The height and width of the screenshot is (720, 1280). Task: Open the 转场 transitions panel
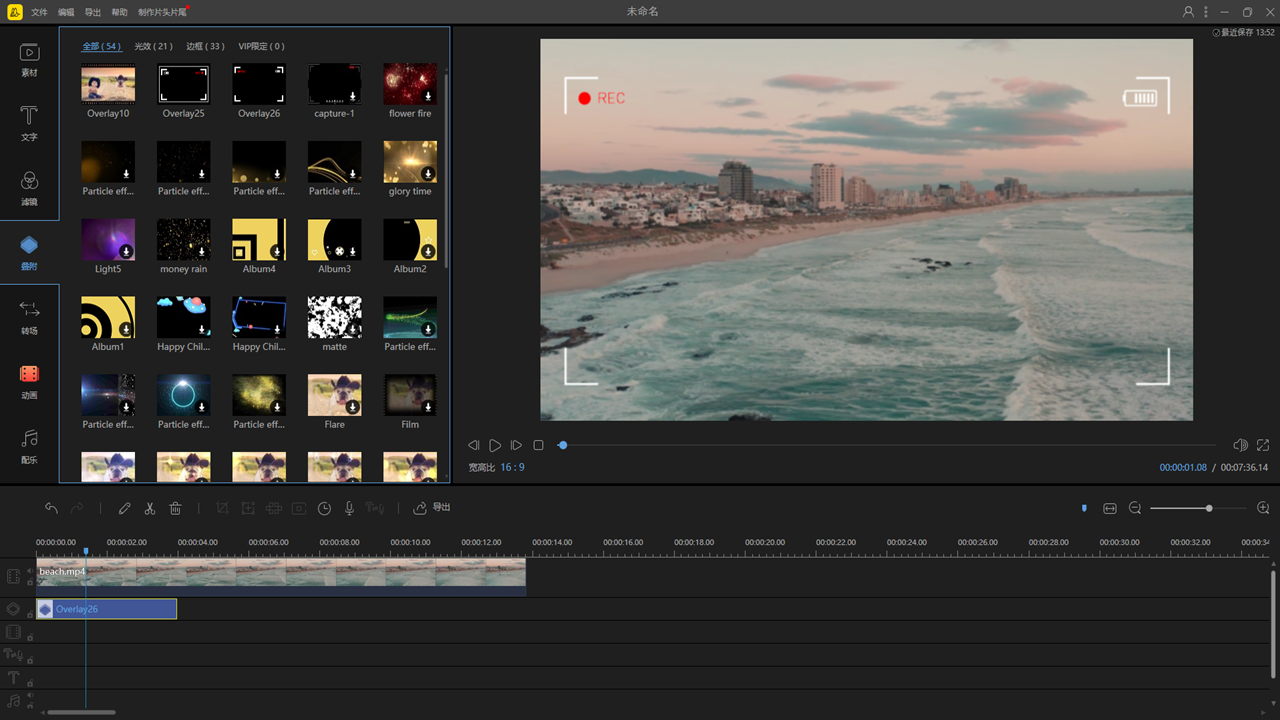[29, 317]
